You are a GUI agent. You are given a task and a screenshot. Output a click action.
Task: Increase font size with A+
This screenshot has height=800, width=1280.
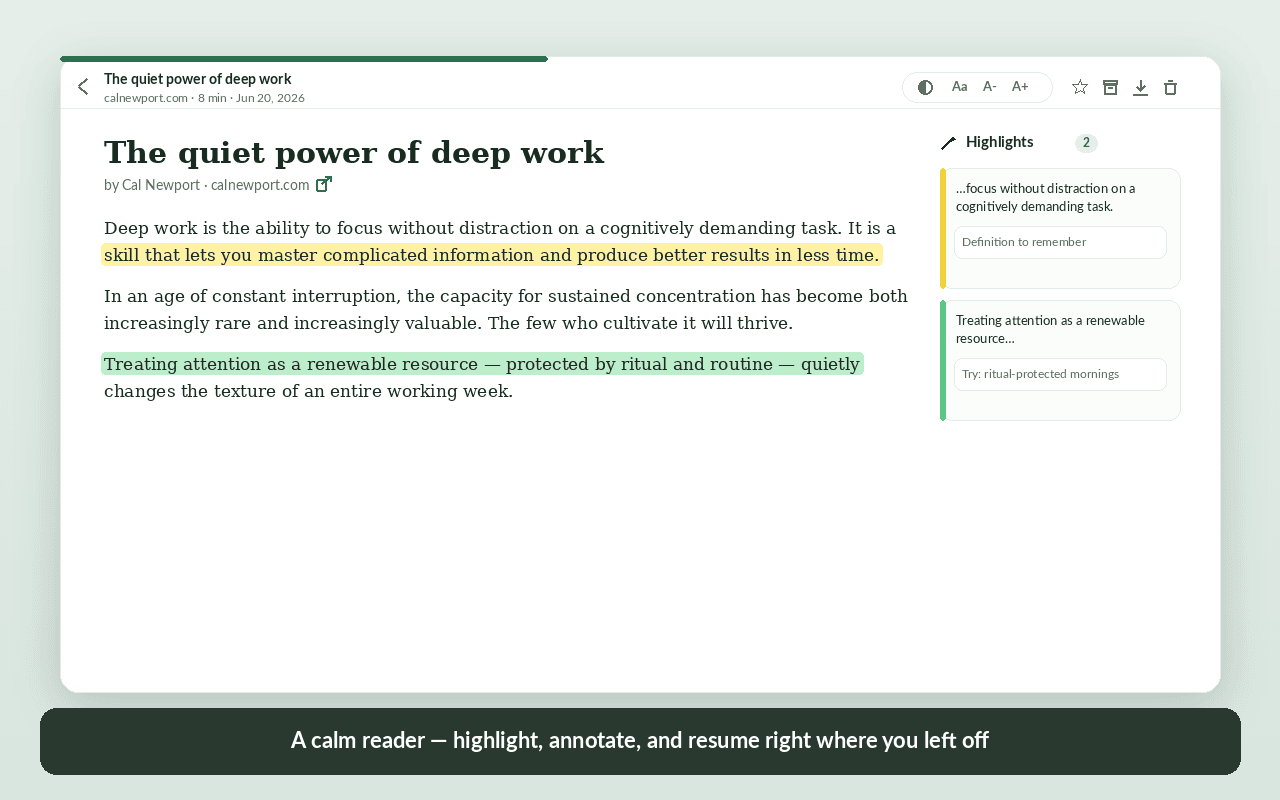(x=1020, y=87)
